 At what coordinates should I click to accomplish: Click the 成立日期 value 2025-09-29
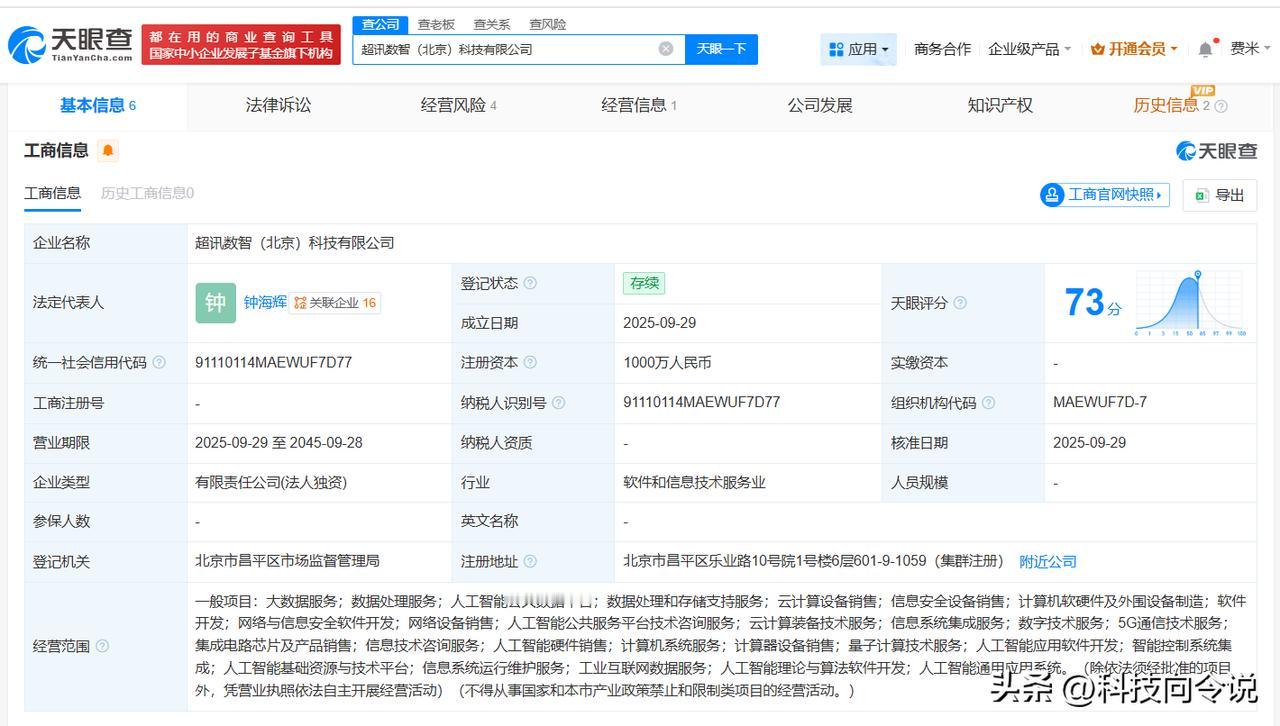pos(660,323)
